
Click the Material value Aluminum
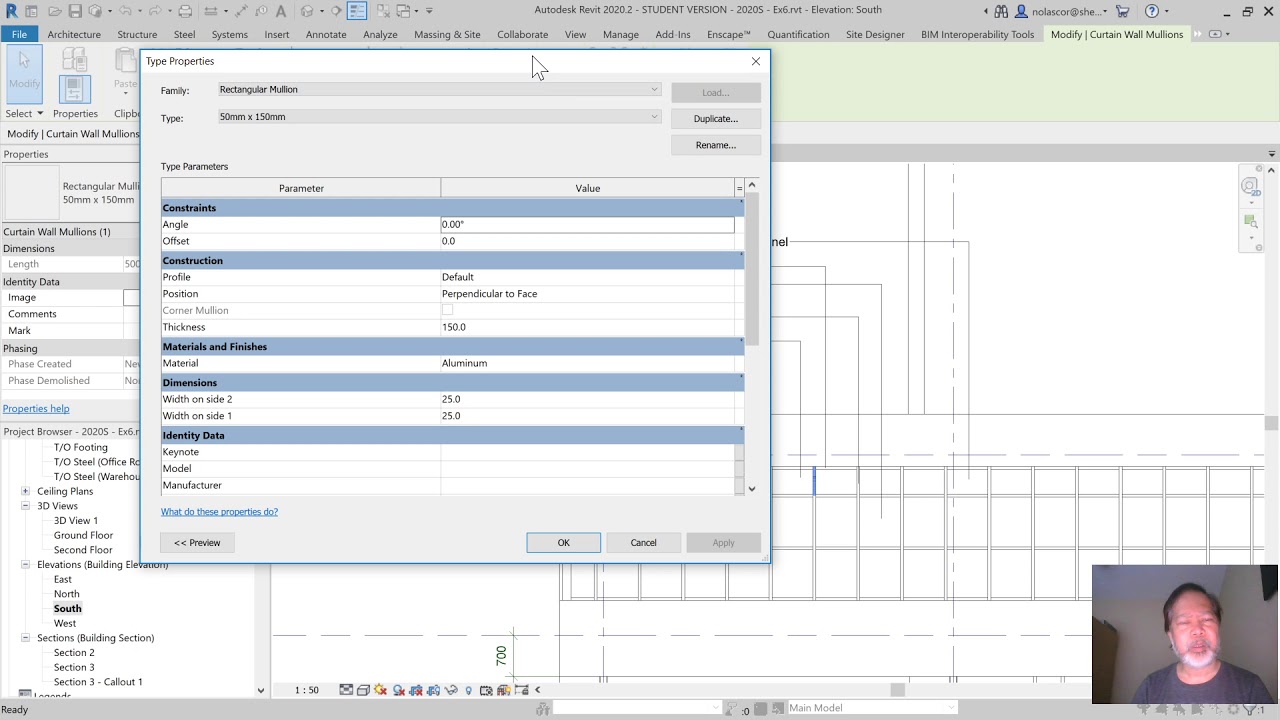click(587, 363)
